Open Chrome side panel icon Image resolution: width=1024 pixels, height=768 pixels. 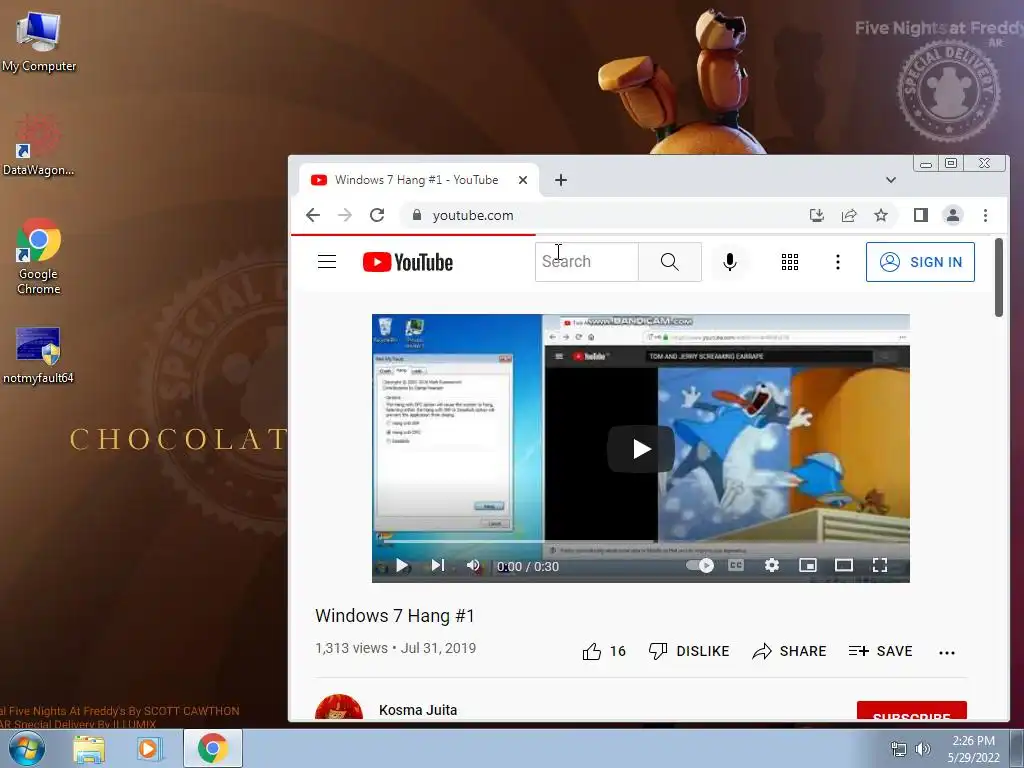(921, 215)
